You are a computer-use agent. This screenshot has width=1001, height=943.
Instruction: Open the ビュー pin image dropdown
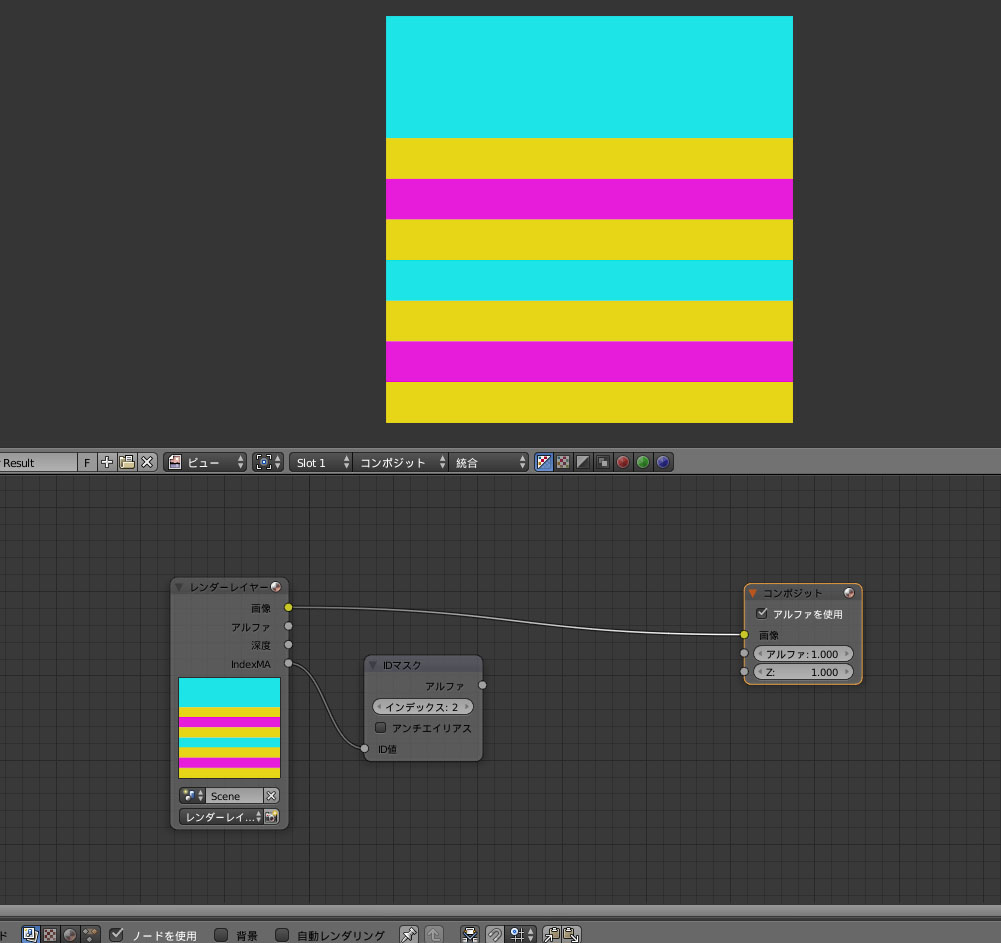pos(205,462)
